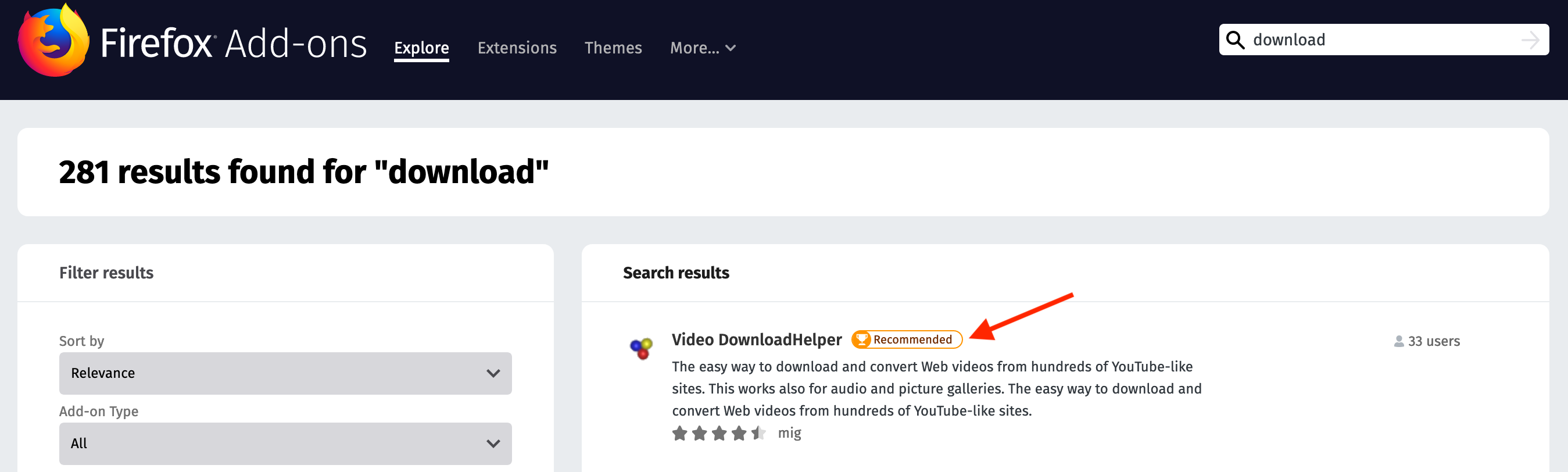This screenshot has width=1568, height=472.
Task: Click the 281 results found heading
Action: 304,171
